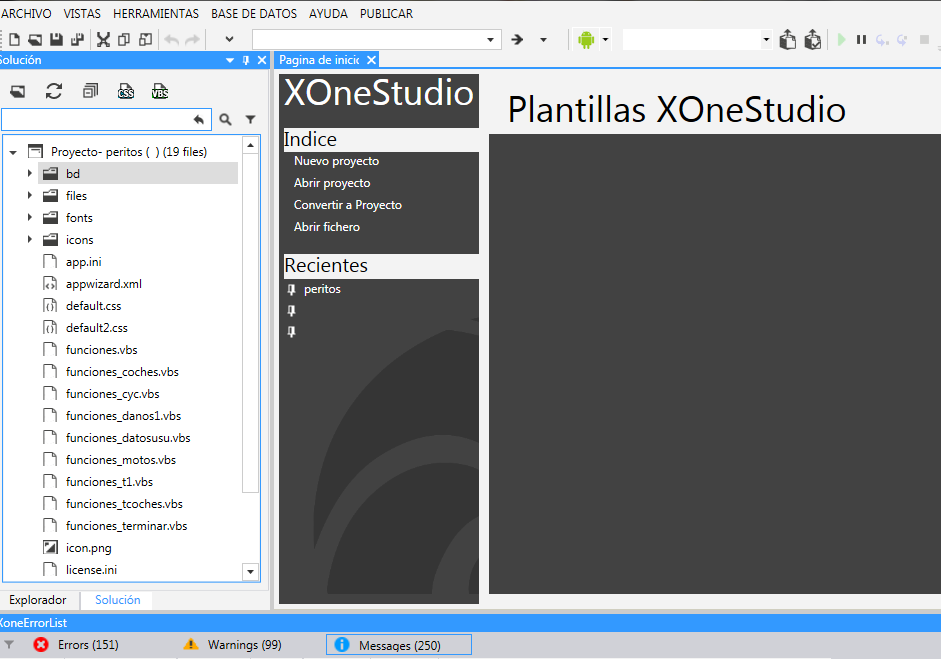Expand the icons folder

[x=29, y=239]
